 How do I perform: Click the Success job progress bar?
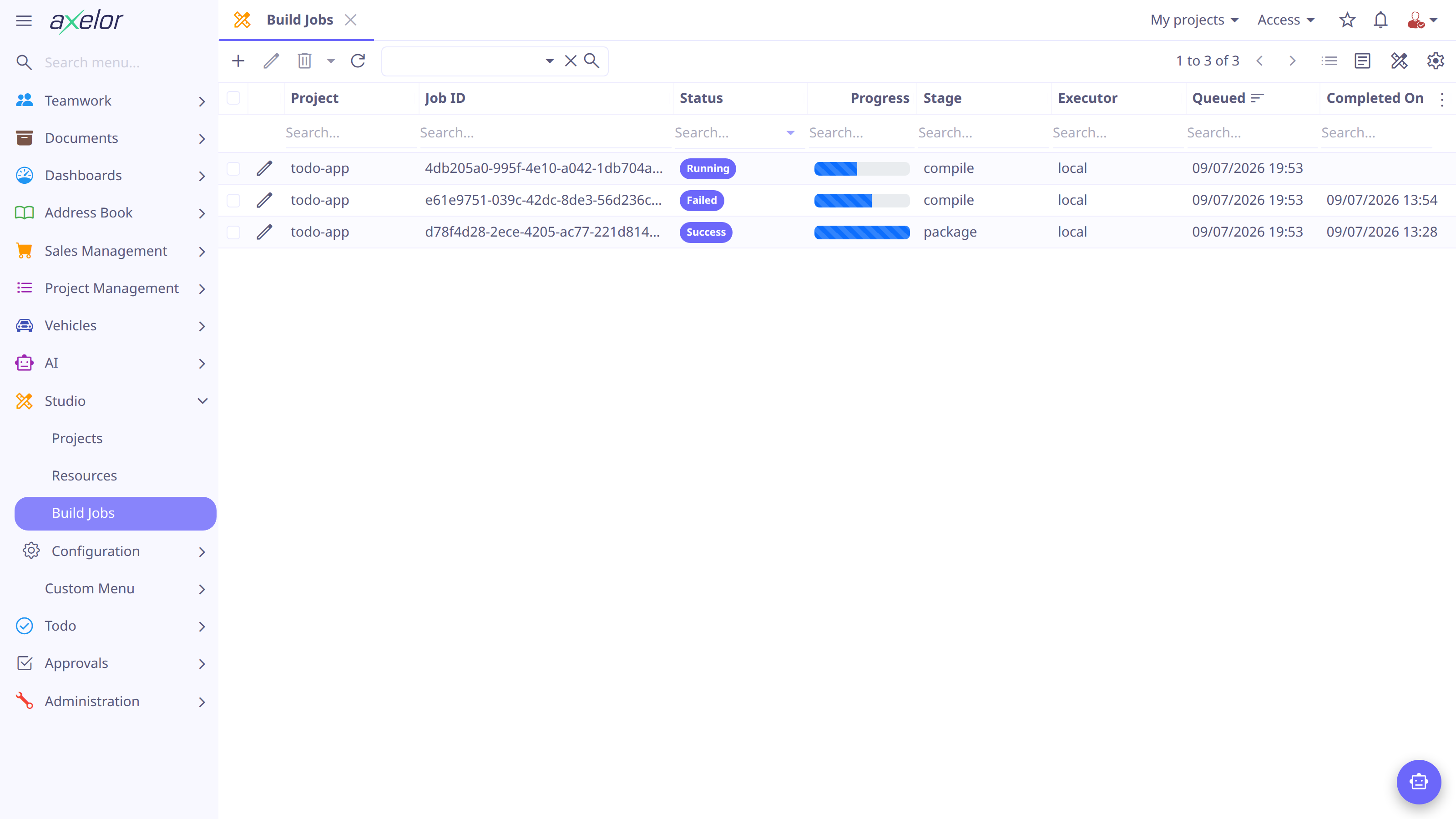(x=862, y=233)
